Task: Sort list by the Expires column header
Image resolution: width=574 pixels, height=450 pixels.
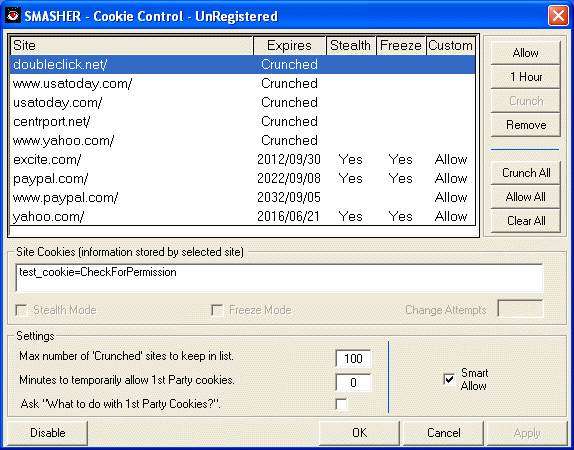Action: pyautogui.click(x=289, y=45)
